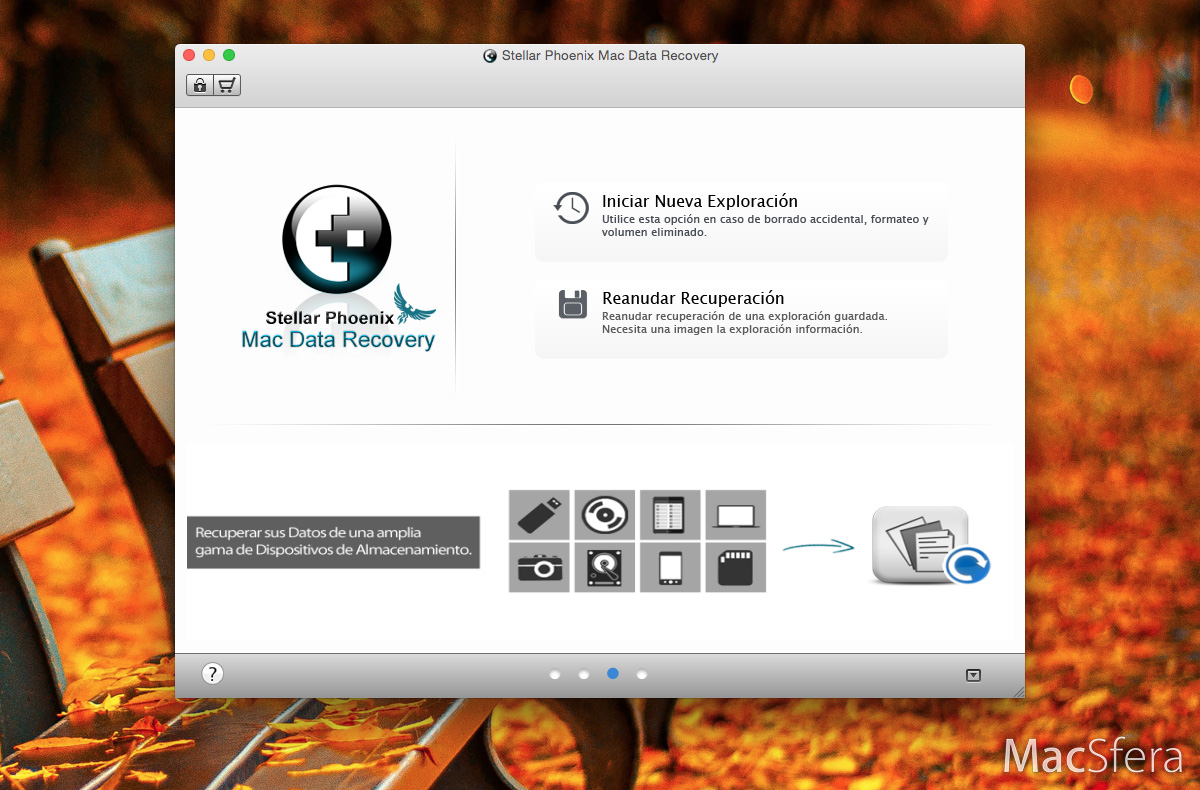
Task: Click the camera device icon
Action: [539, 568]
